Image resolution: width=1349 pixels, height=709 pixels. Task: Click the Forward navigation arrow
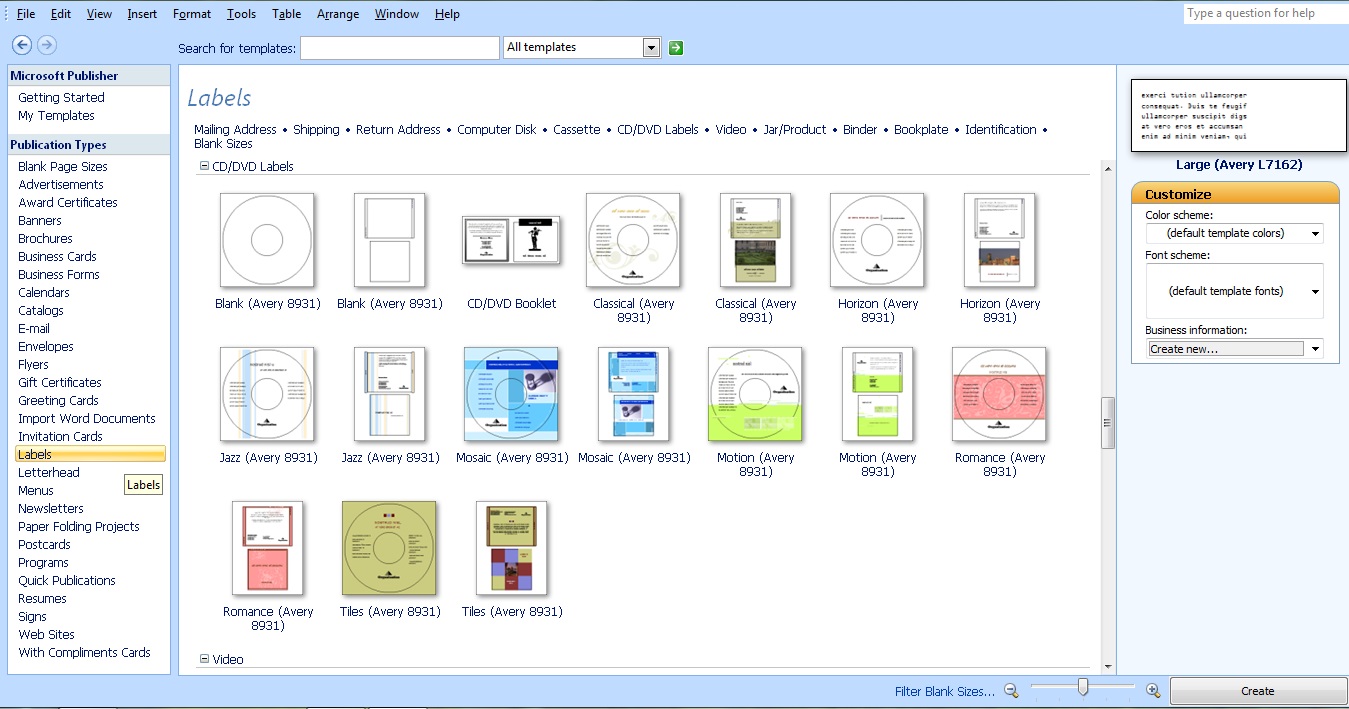(45, 45)
